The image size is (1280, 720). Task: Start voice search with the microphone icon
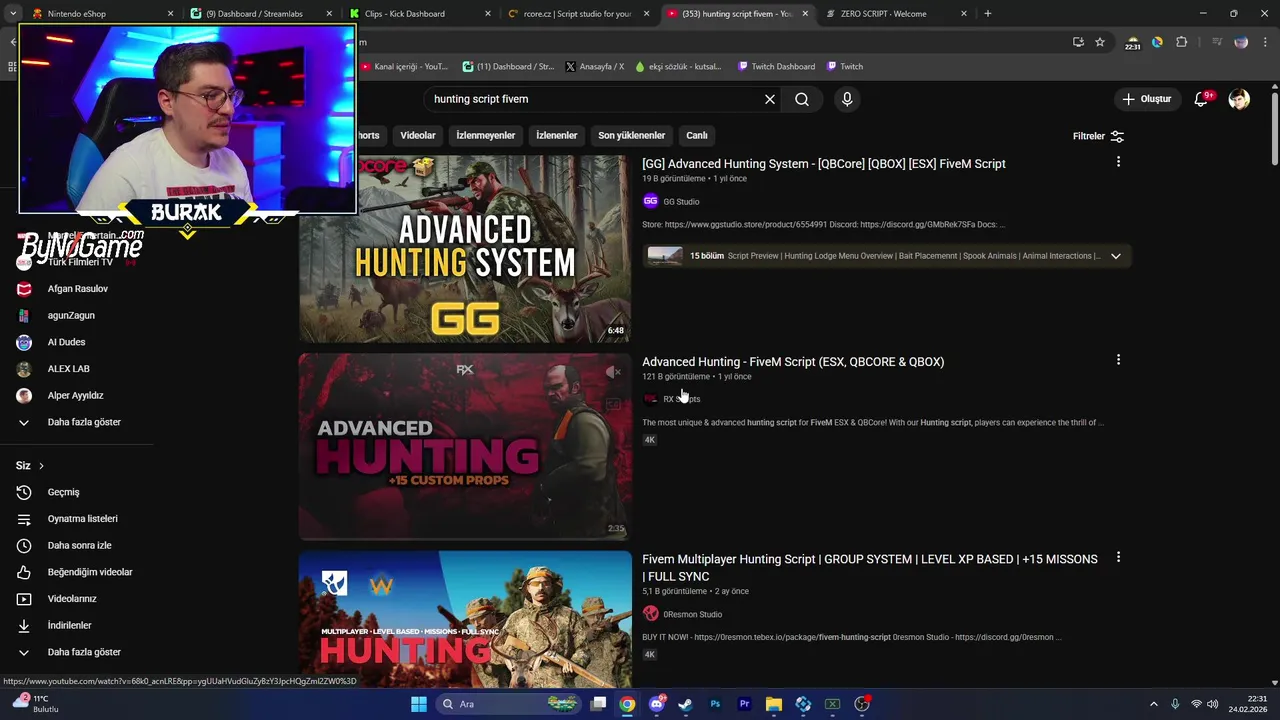coord(847,99)
